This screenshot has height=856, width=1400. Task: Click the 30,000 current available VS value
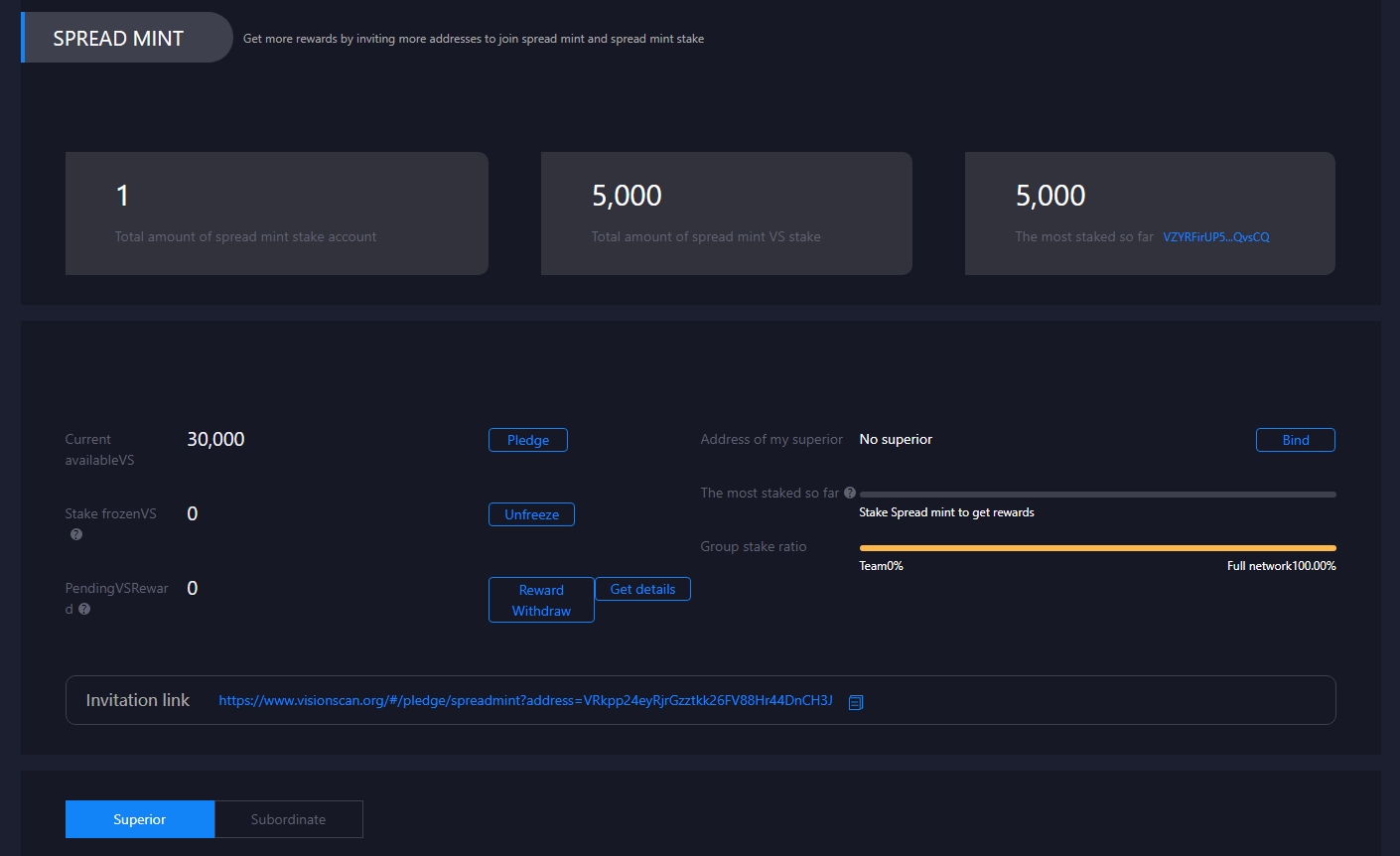tap(215, 439)
